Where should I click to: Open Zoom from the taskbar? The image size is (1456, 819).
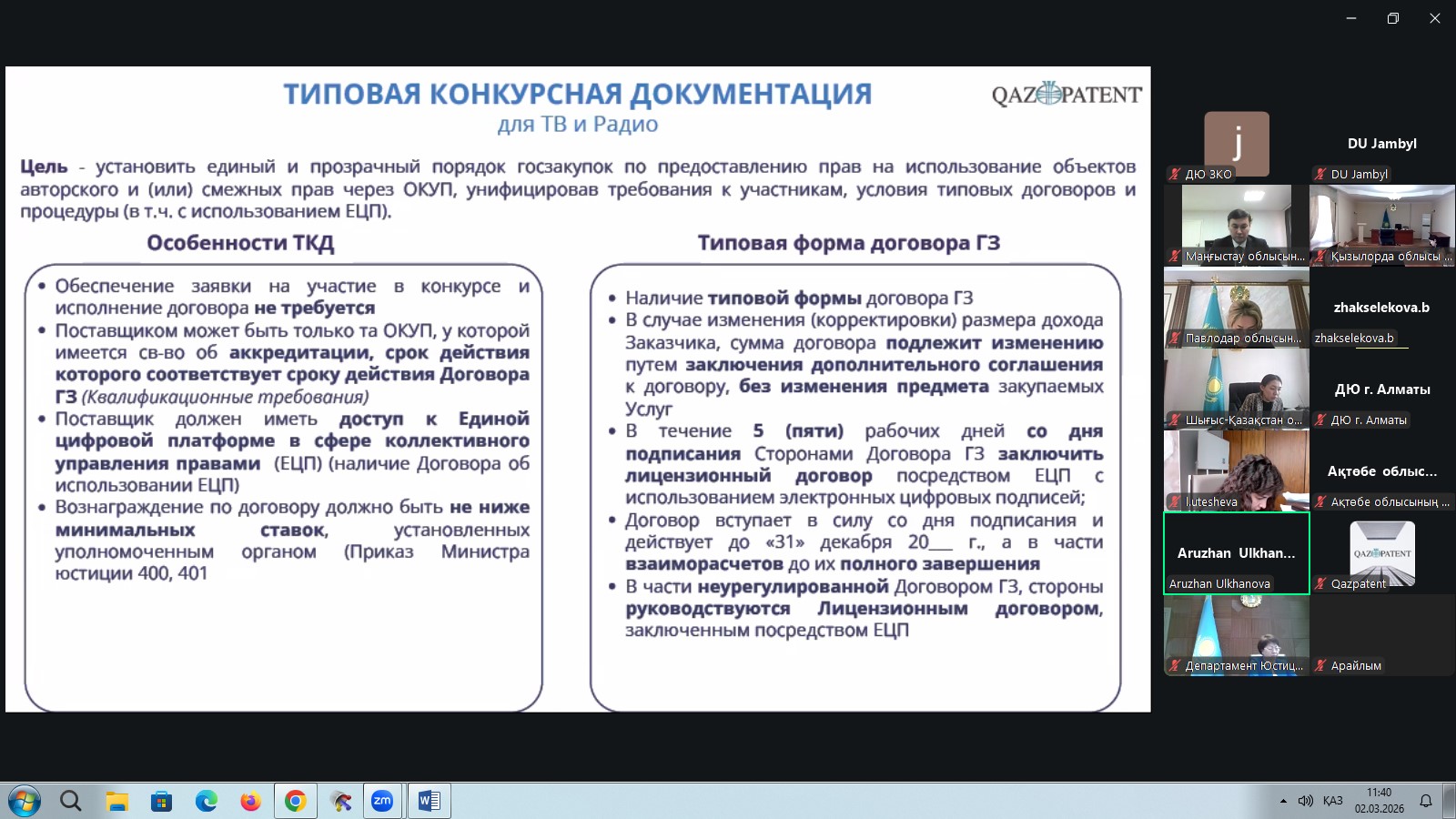pyautogui.click(x=383, y=802)
